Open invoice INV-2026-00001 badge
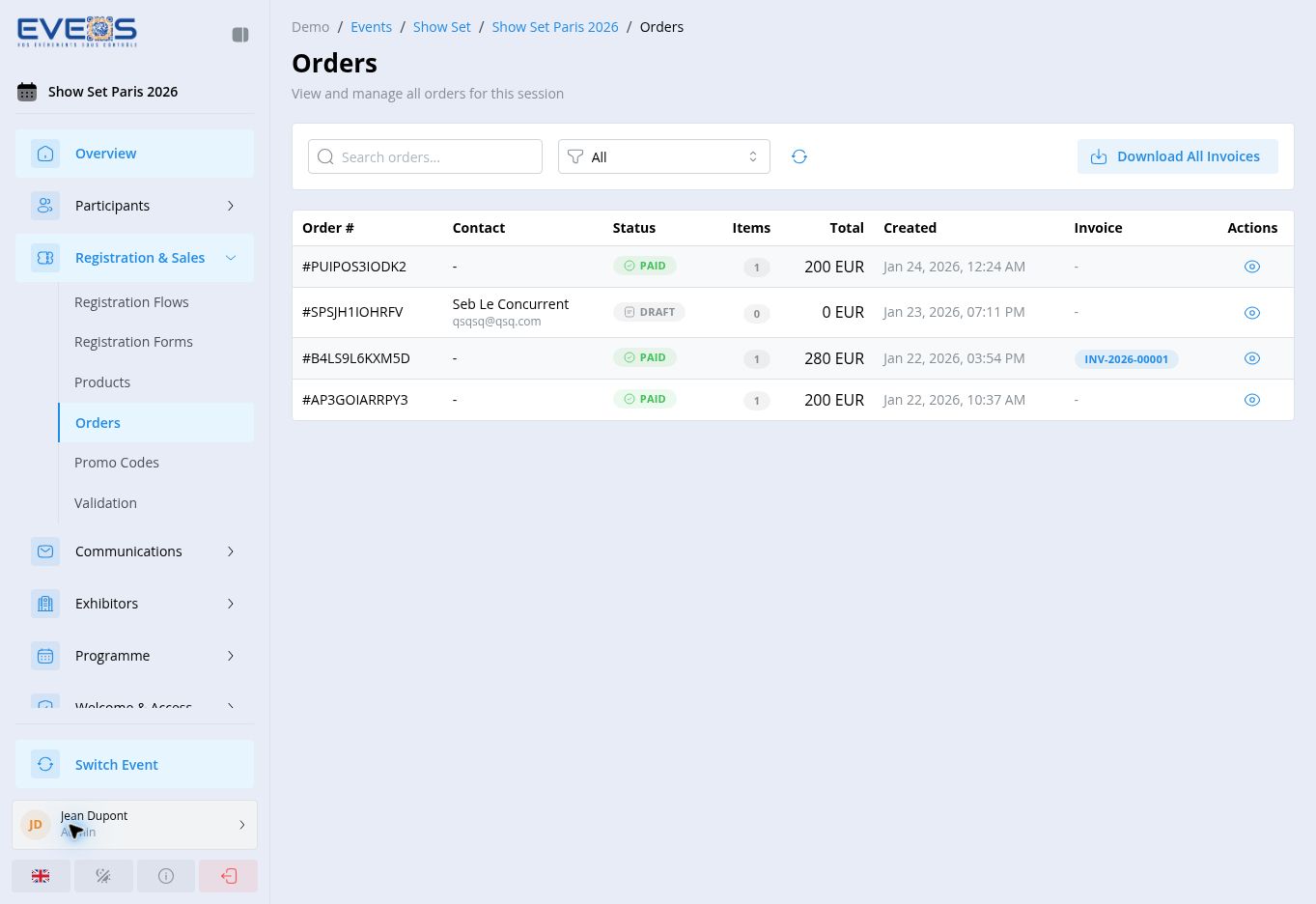 [1126, 359]
